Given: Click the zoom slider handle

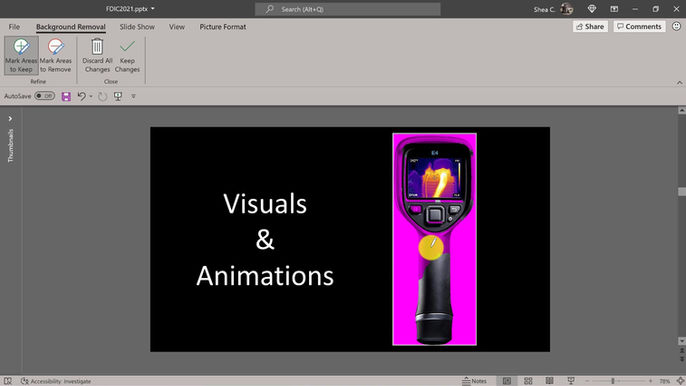Looking at the screenshot, I should 613,381.
